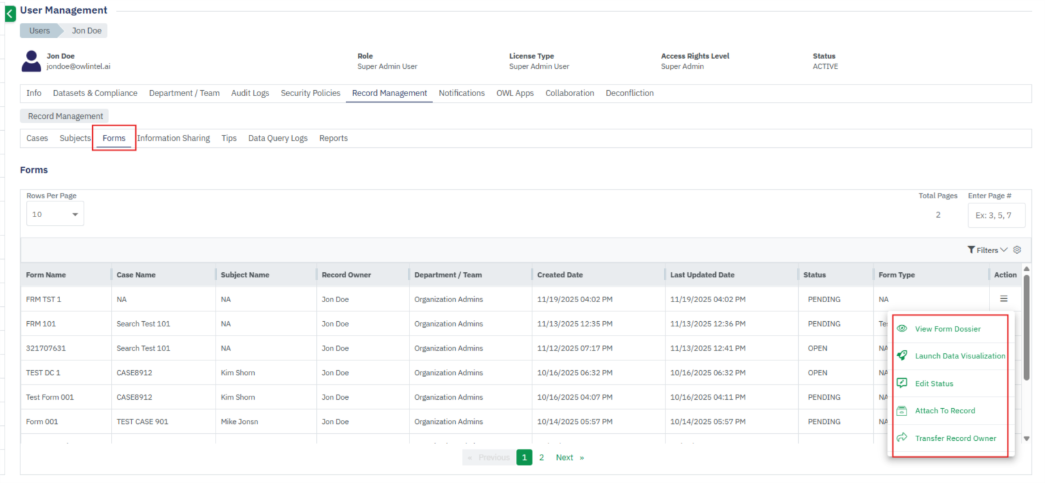Click Jon Doe's user avatar icon

(31, 61)
